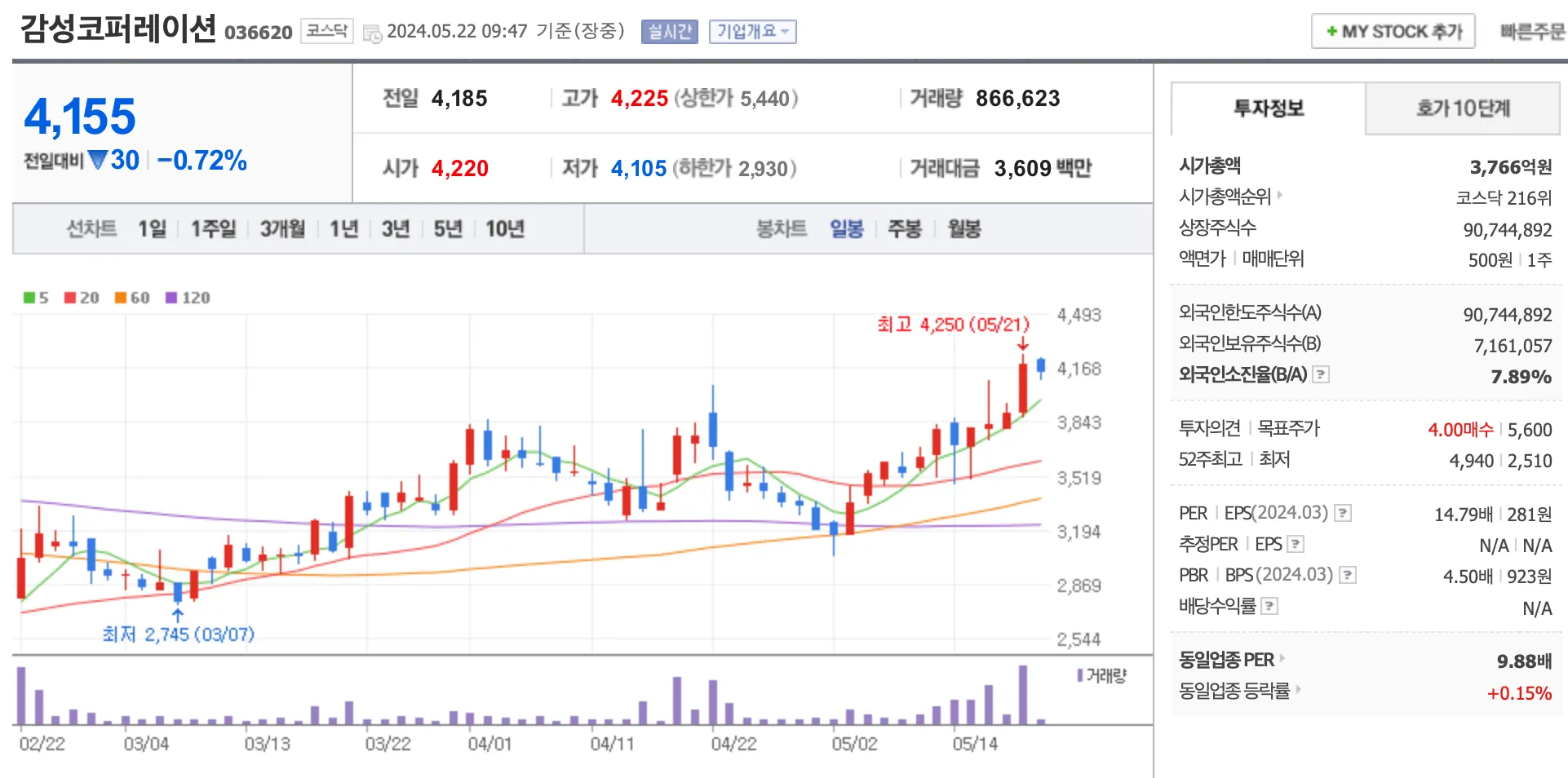Image resolution: width=1568 pixels, height=778 pixels.
Task: Switch to the 투자정보 tab
Action: click(x=1268, y=108)
